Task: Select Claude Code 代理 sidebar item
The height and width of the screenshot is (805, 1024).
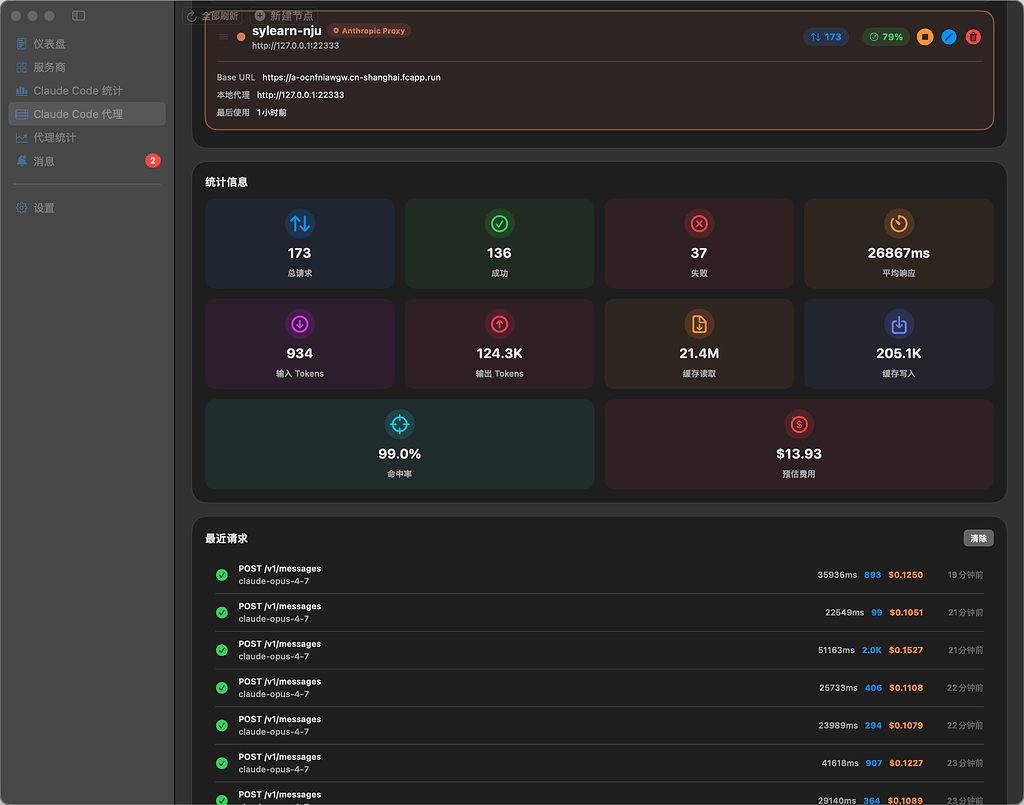Action: click(87, 114)
